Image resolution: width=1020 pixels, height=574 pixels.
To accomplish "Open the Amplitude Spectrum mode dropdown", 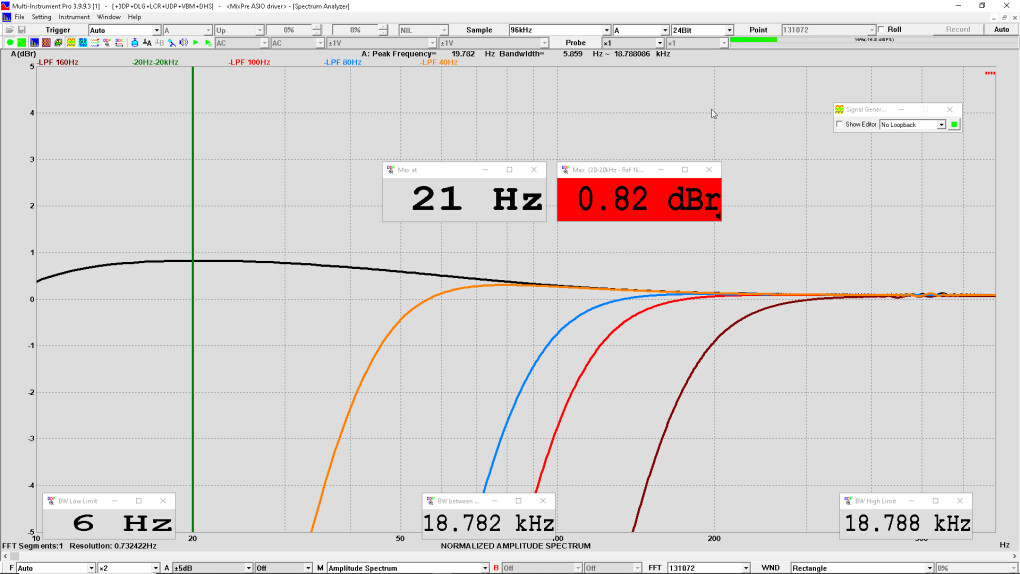I will click(x=408, y=568).
